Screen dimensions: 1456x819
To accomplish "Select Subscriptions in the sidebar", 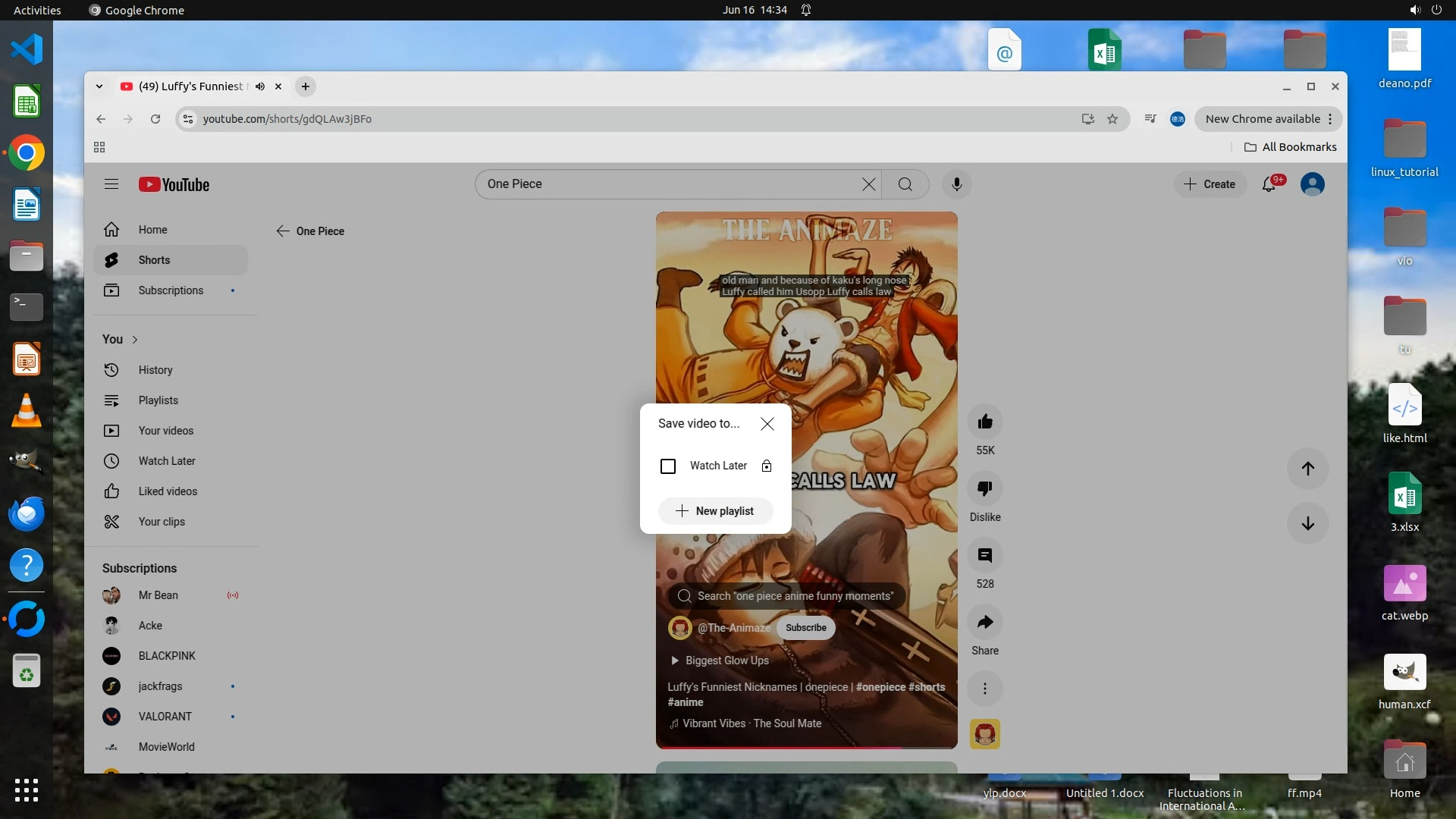I will click(x=171, y=290).
